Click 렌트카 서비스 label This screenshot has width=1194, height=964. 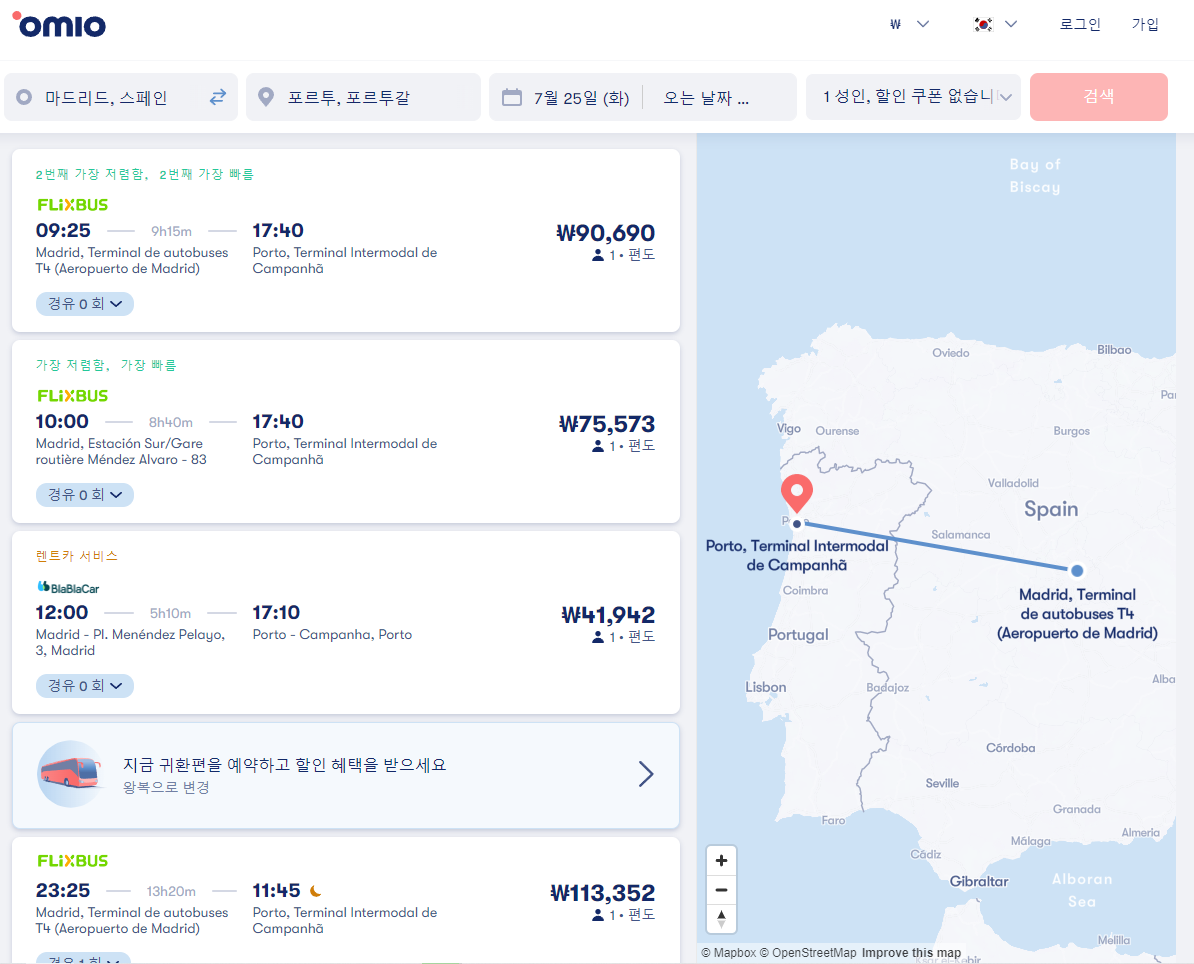click(76, 556)
